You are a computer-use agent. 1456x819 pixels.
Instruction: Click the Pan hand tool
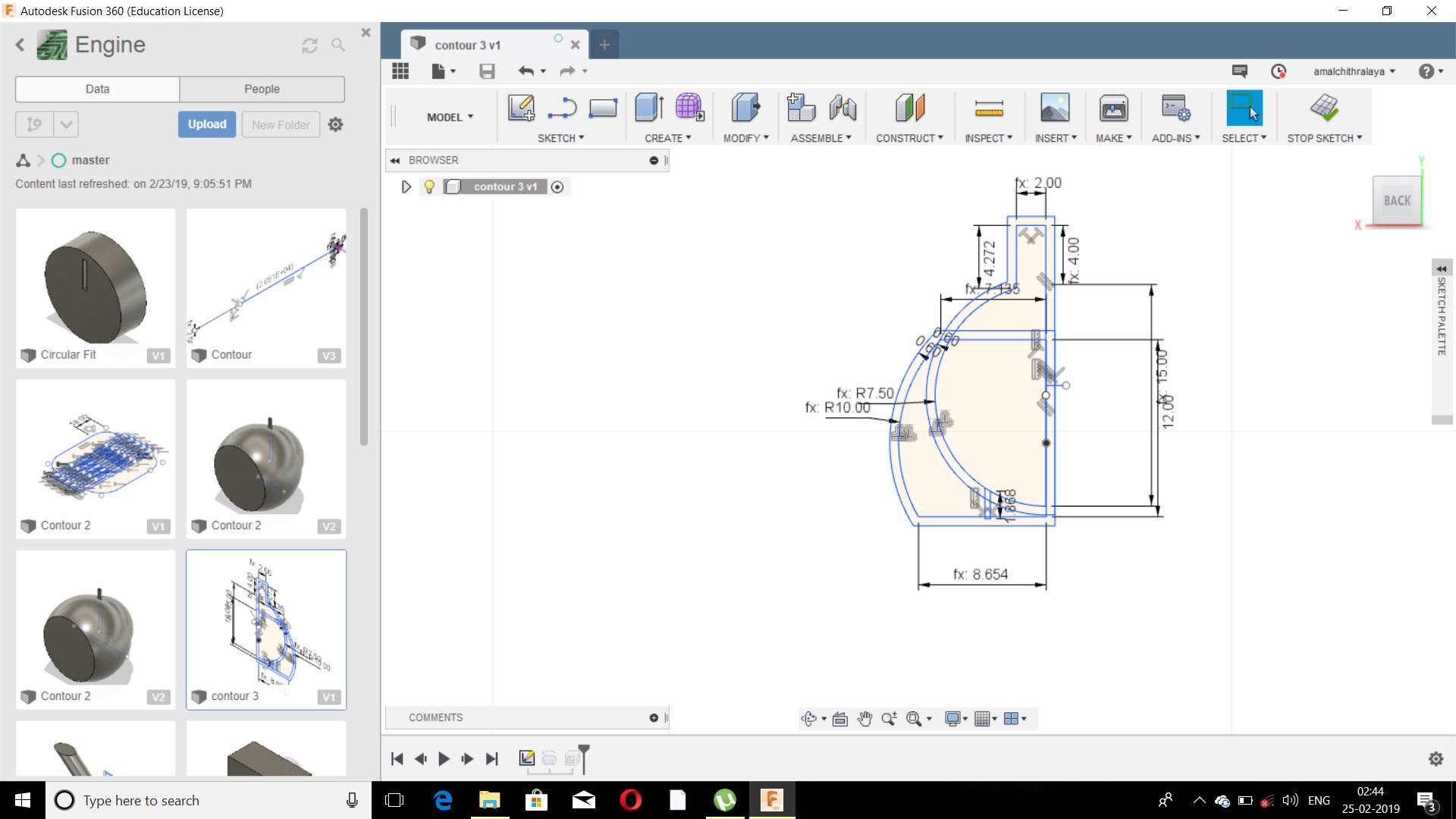click(x=864, y=718)
